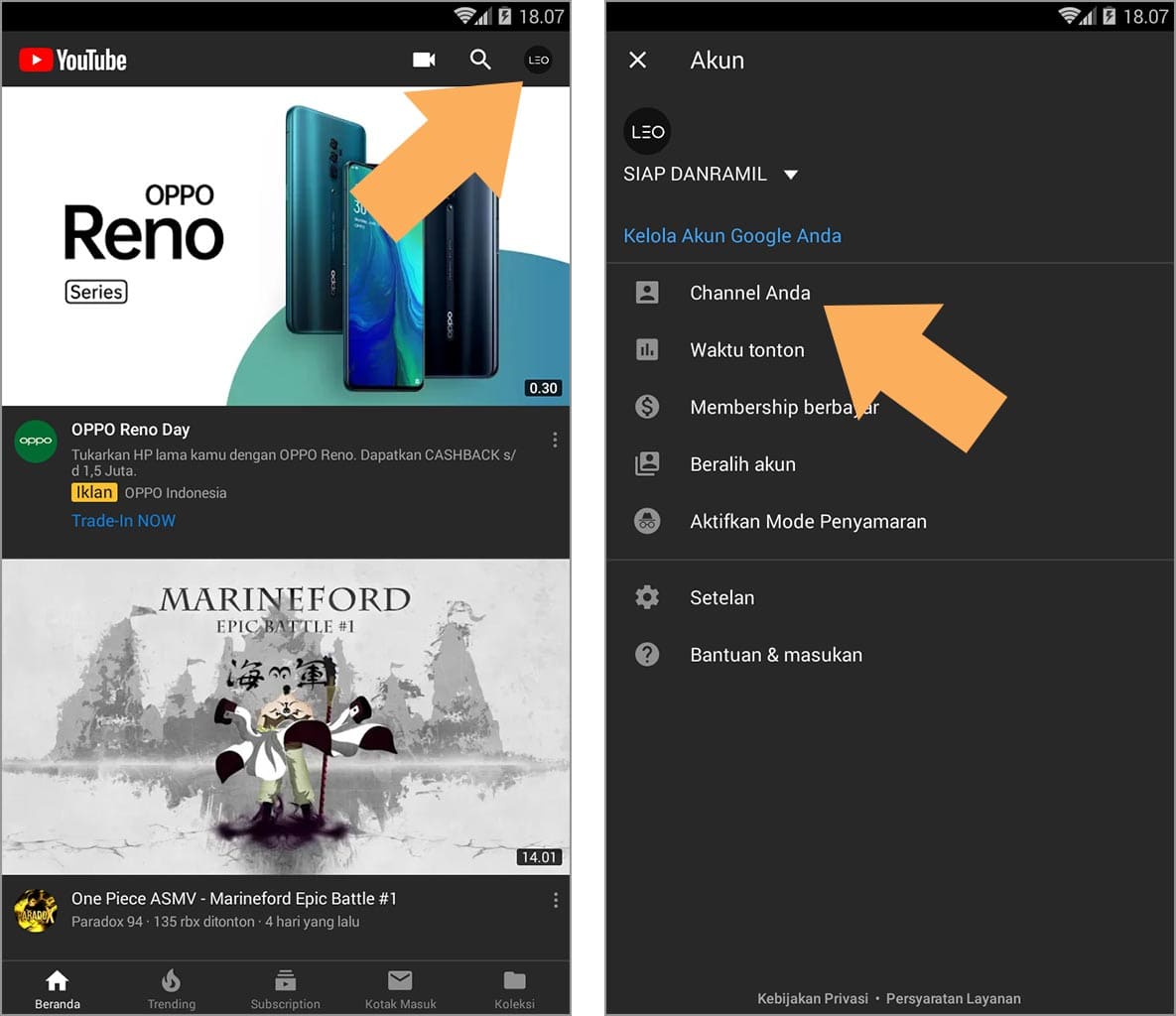The height and width of the screenshot is (1016, 1176).
Task: Open Membership berbayar menu item
Action: pyautogui.click(x=890, y=407)
